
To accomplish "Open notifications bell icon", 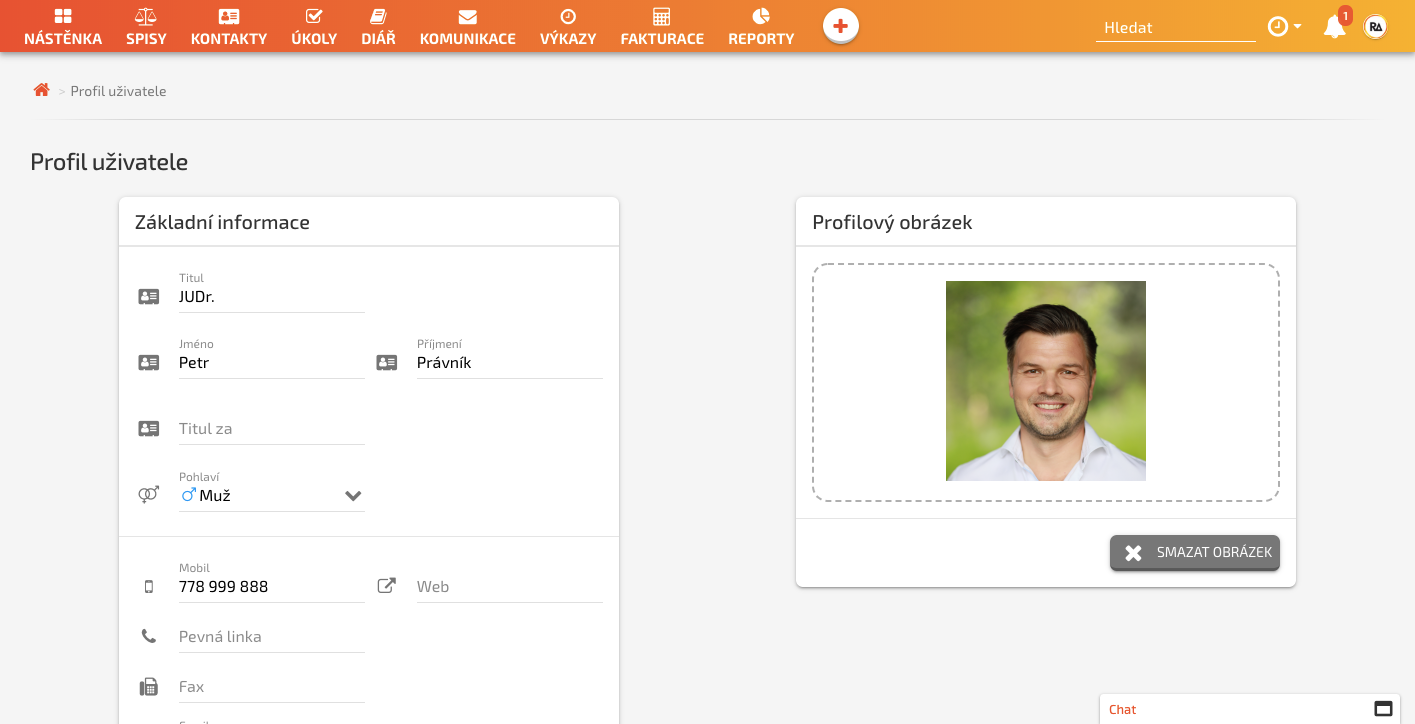I will [1335, 27].
